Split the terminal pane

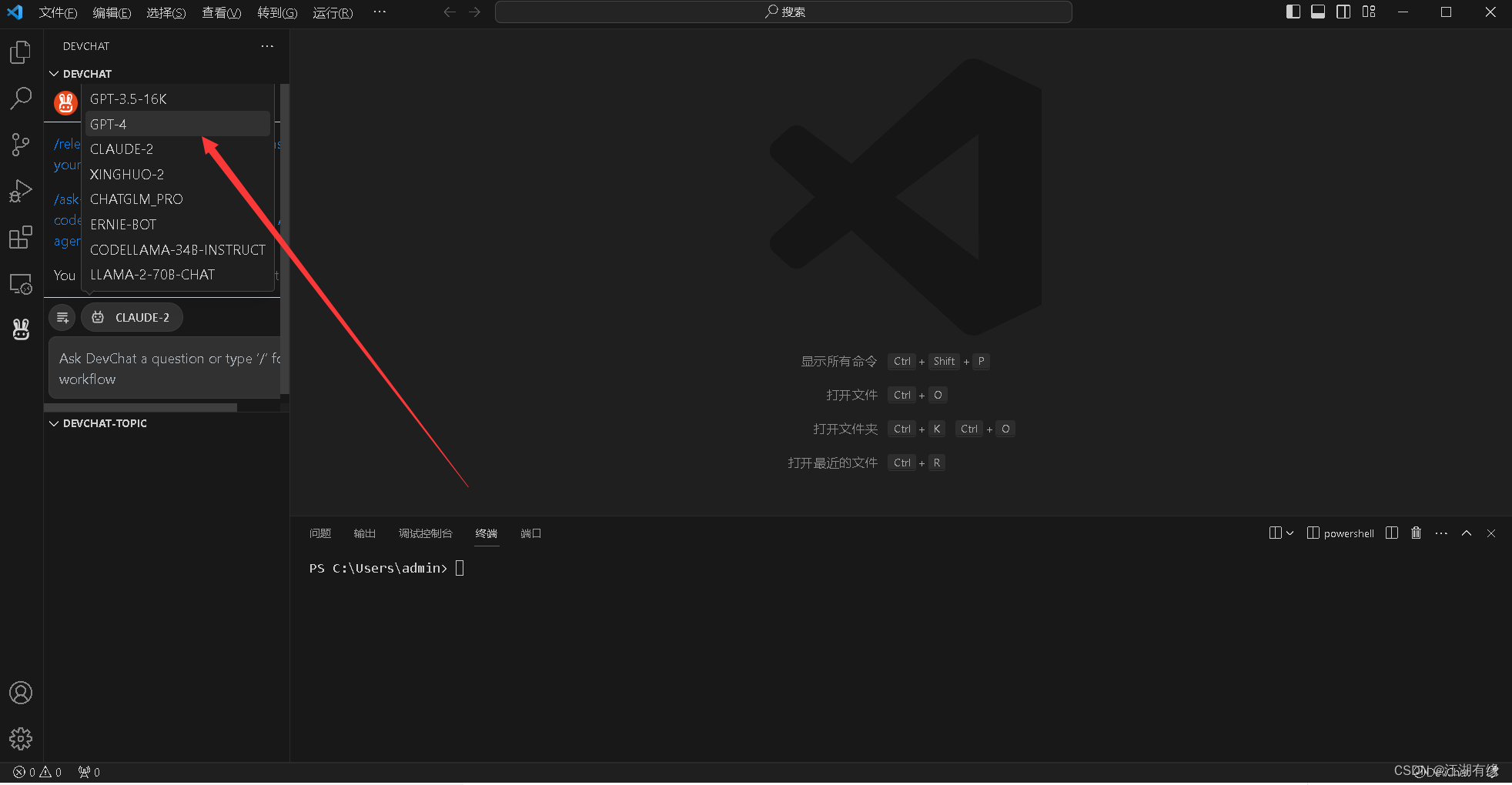[1392, 533]
